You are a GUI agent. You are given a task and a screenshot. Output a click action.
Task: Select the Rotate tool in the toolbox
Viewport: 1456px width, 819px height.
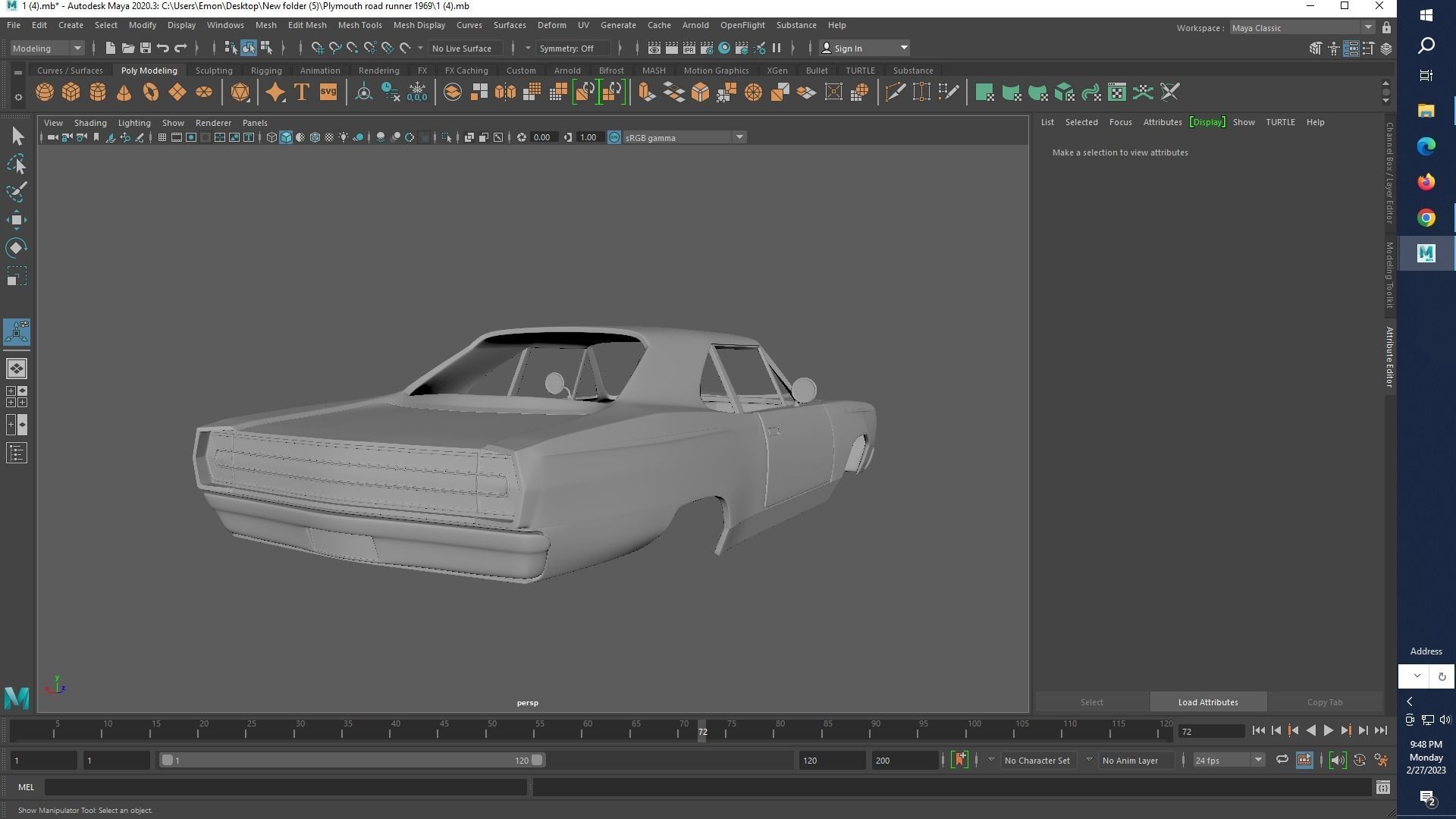coord(17,248)
